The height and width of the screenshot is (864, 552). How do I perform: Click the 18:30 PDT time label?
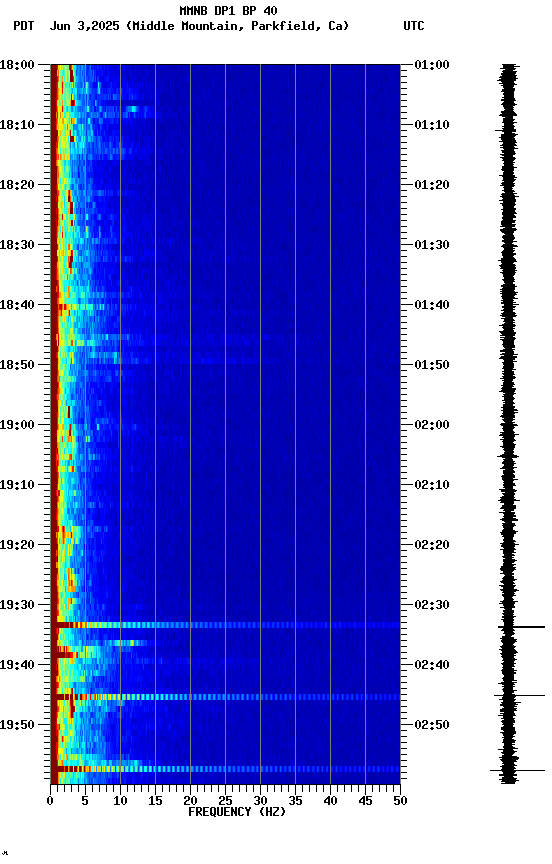(17, 245)
